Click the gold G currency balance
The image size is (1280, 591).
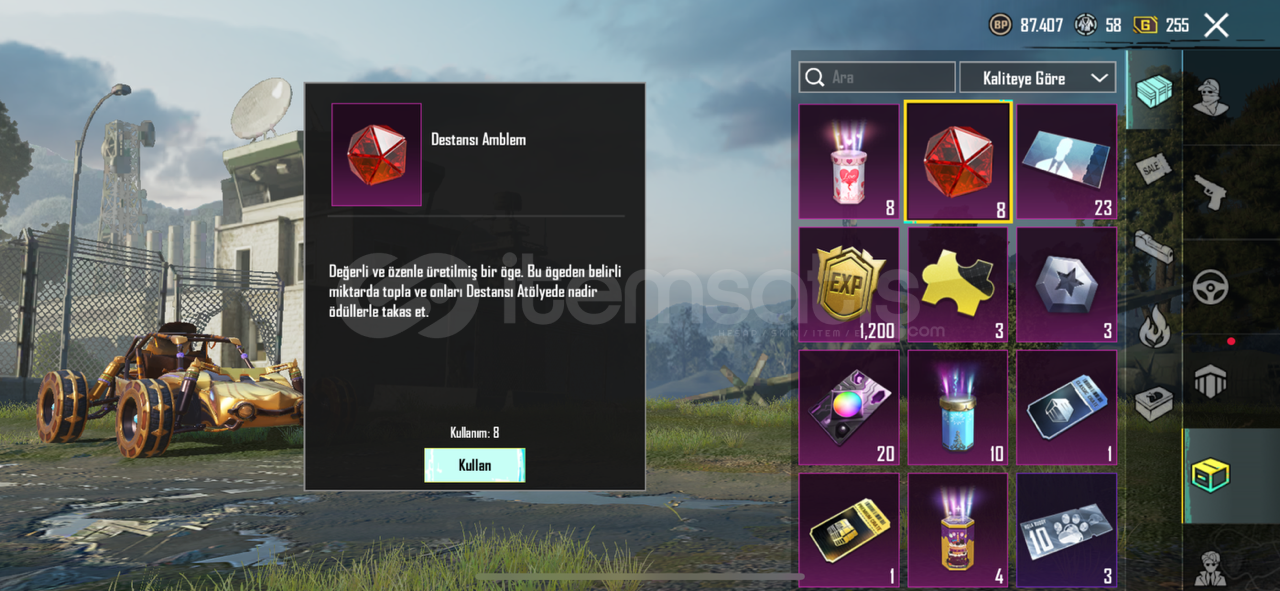coord(1162,25)
